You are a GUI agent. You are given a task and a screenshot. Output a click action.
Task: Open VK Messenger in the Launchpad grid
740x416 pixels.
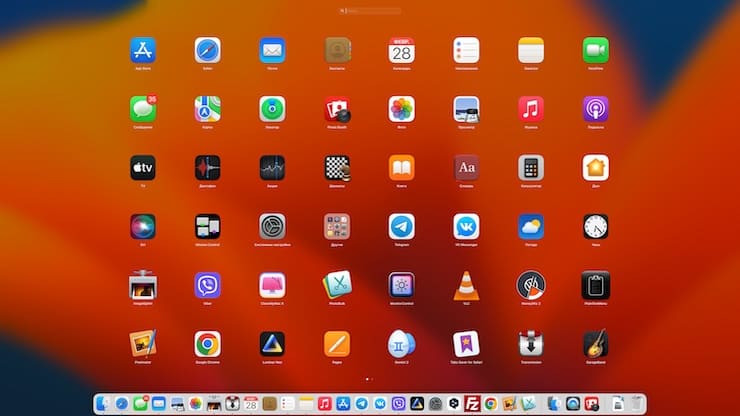click(466, 227)
